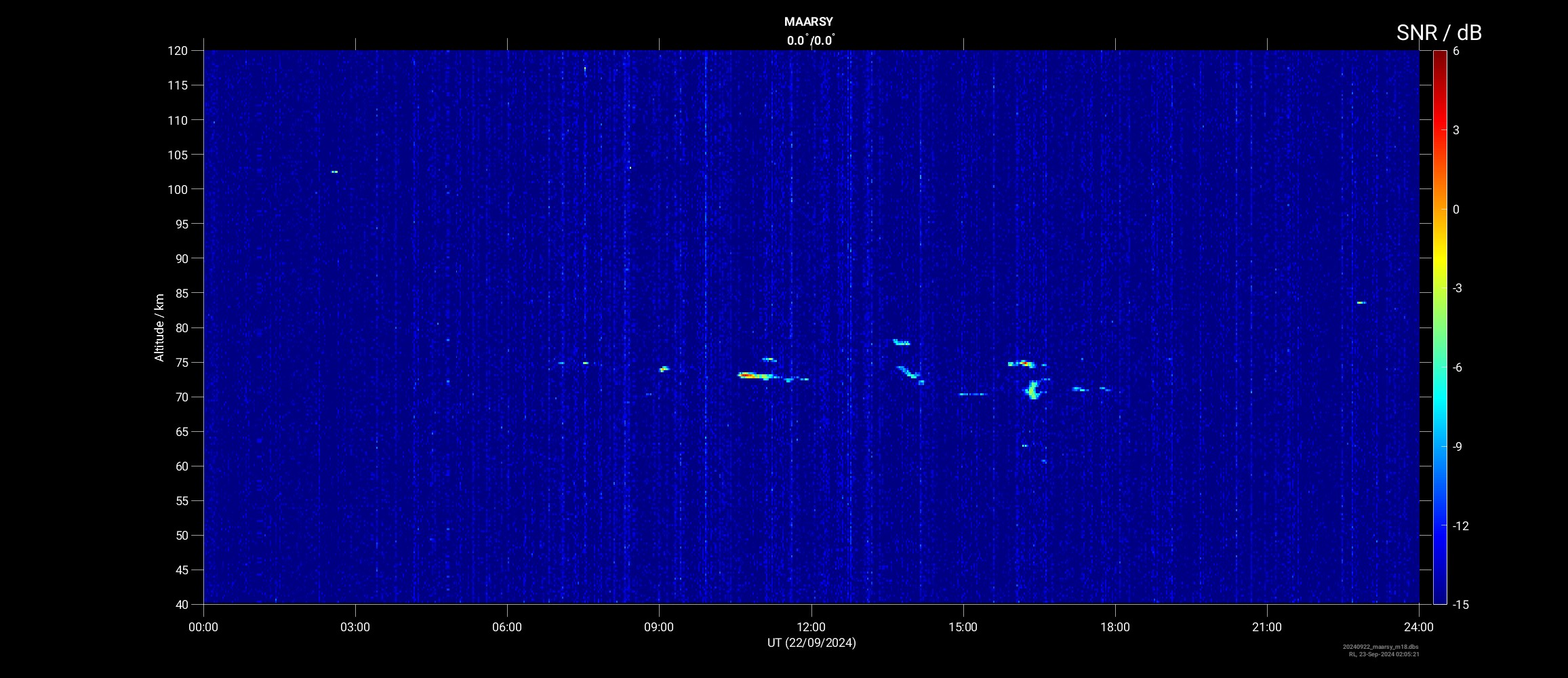This screenshot has height=678, width=1568.
Task: Click the 09:00 time tick label
Action: click(659, 627)
